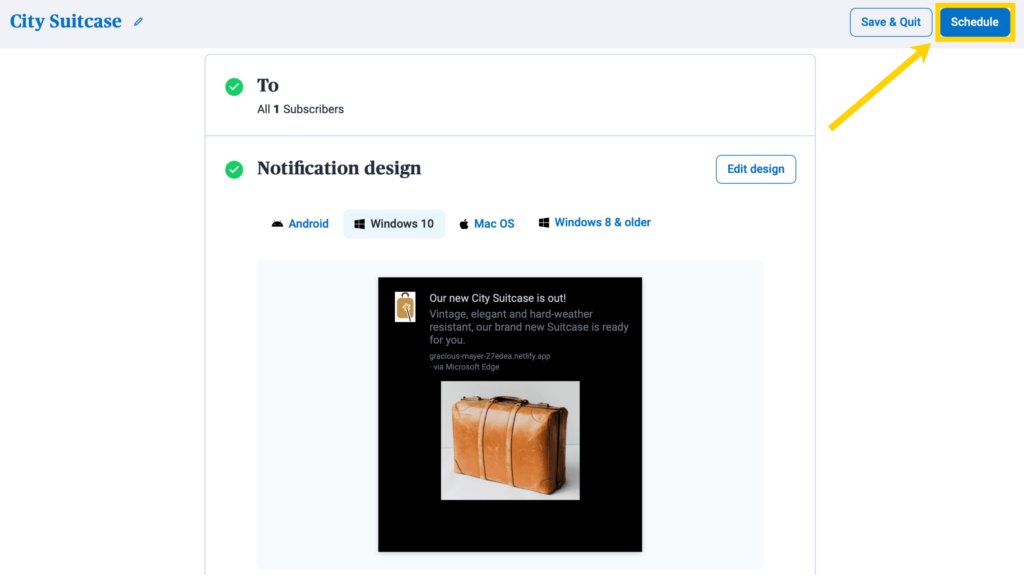Screen dimensions: 1024x585
Task: Click the notification headline Our new City Suitcase is out
Action: pyautogui.click(x=498, y=298)
